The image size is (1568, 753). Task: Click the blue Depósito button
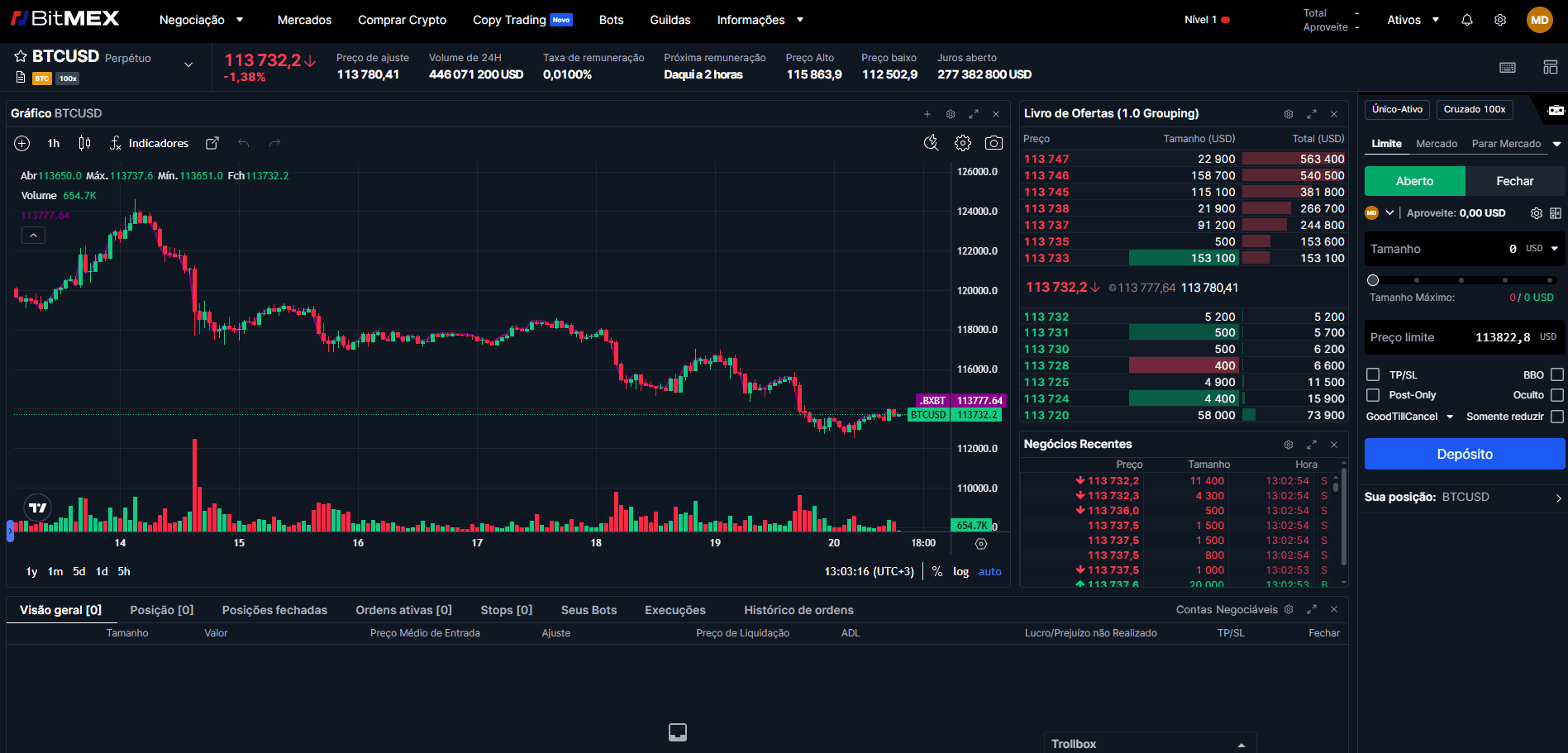pos(1465,454)
